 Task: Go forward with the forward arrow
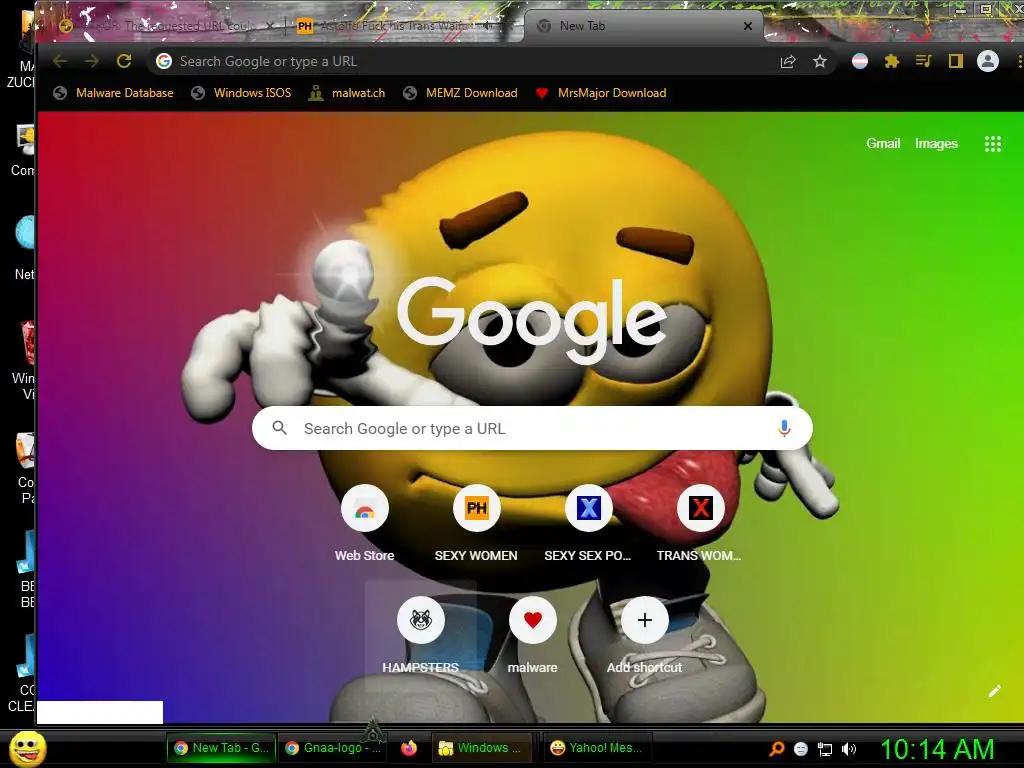[x=92, y=61]
